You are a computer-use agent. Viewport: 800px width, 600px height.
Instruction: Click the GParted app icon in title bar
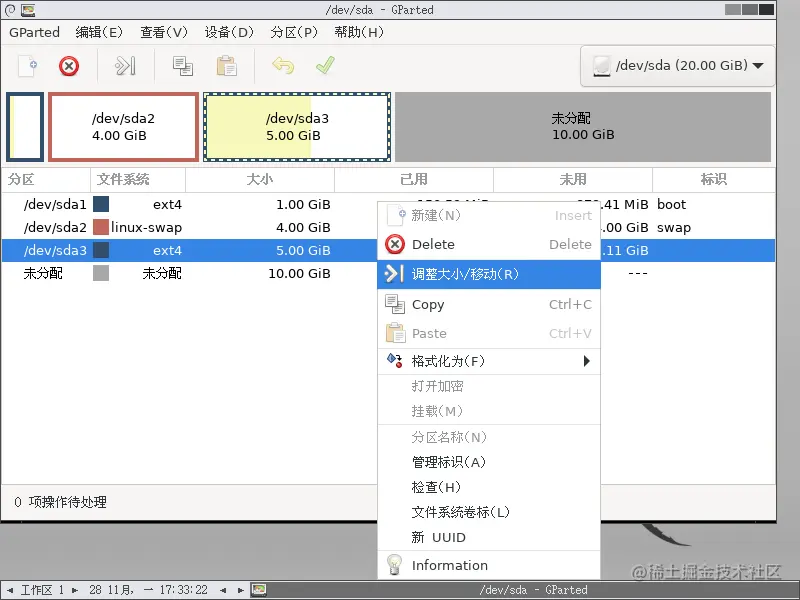click(x=28, y=9)
